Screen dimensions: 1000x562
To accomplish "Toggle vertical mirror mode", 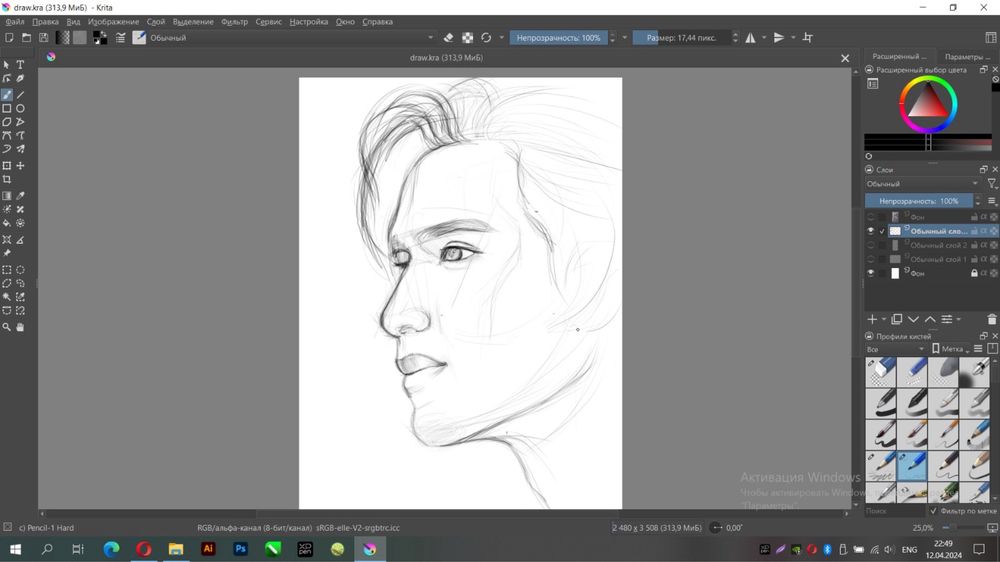I will coord(779,38).
